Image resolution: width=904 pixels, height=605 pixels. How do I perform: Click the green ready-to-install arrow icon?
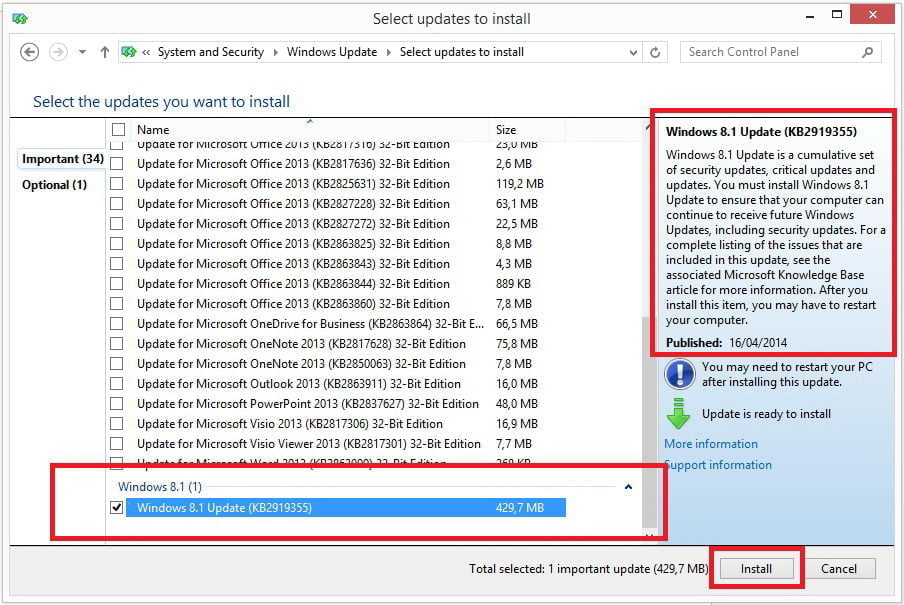pos(679,414)
